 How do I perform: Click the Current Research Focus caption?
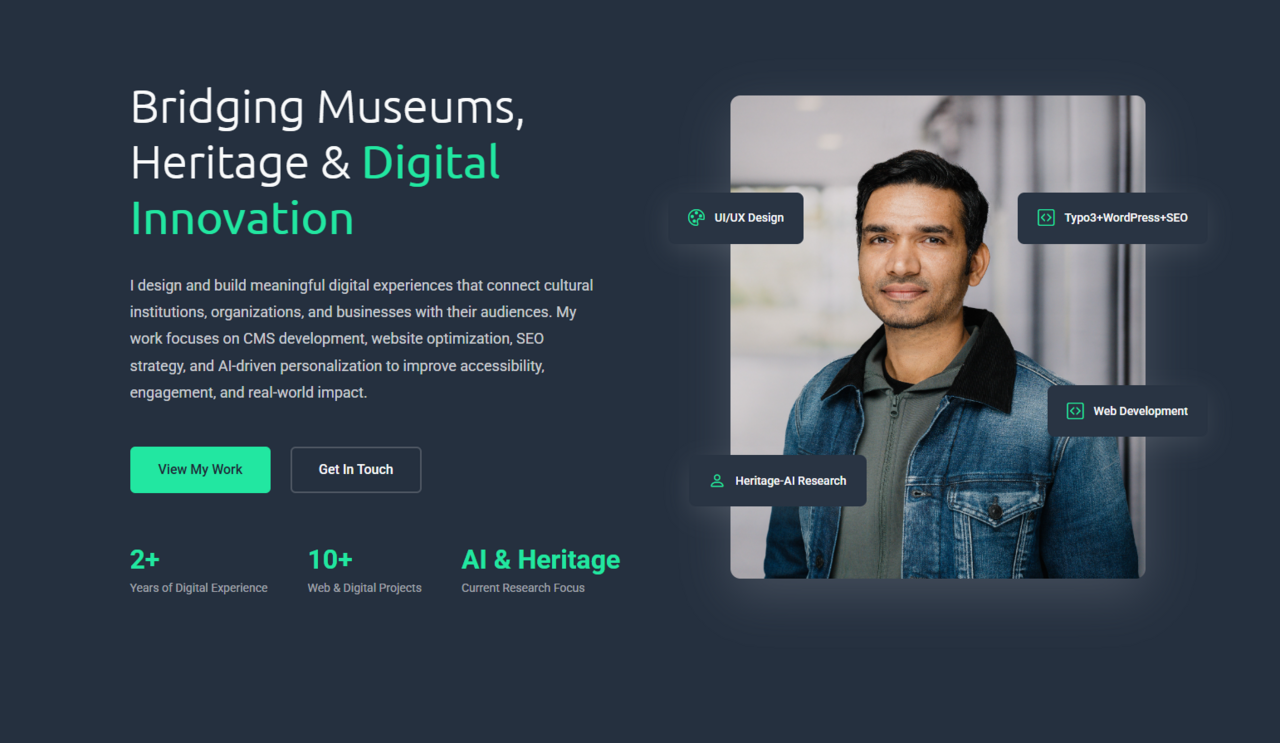coord(522,588)
